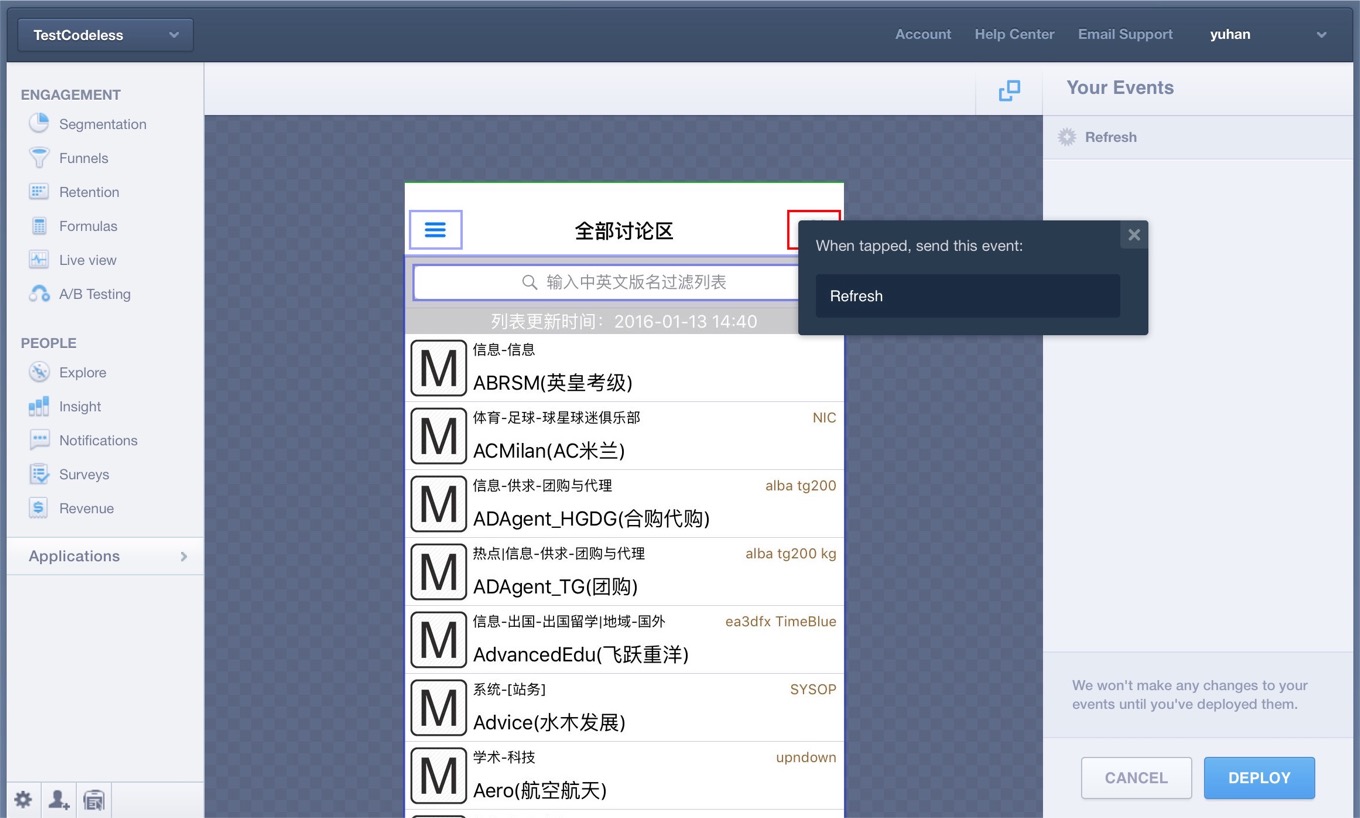Open the Live view panel
Image resolution: width=1360 pixels, height=818 pixels.
point(88,259)
